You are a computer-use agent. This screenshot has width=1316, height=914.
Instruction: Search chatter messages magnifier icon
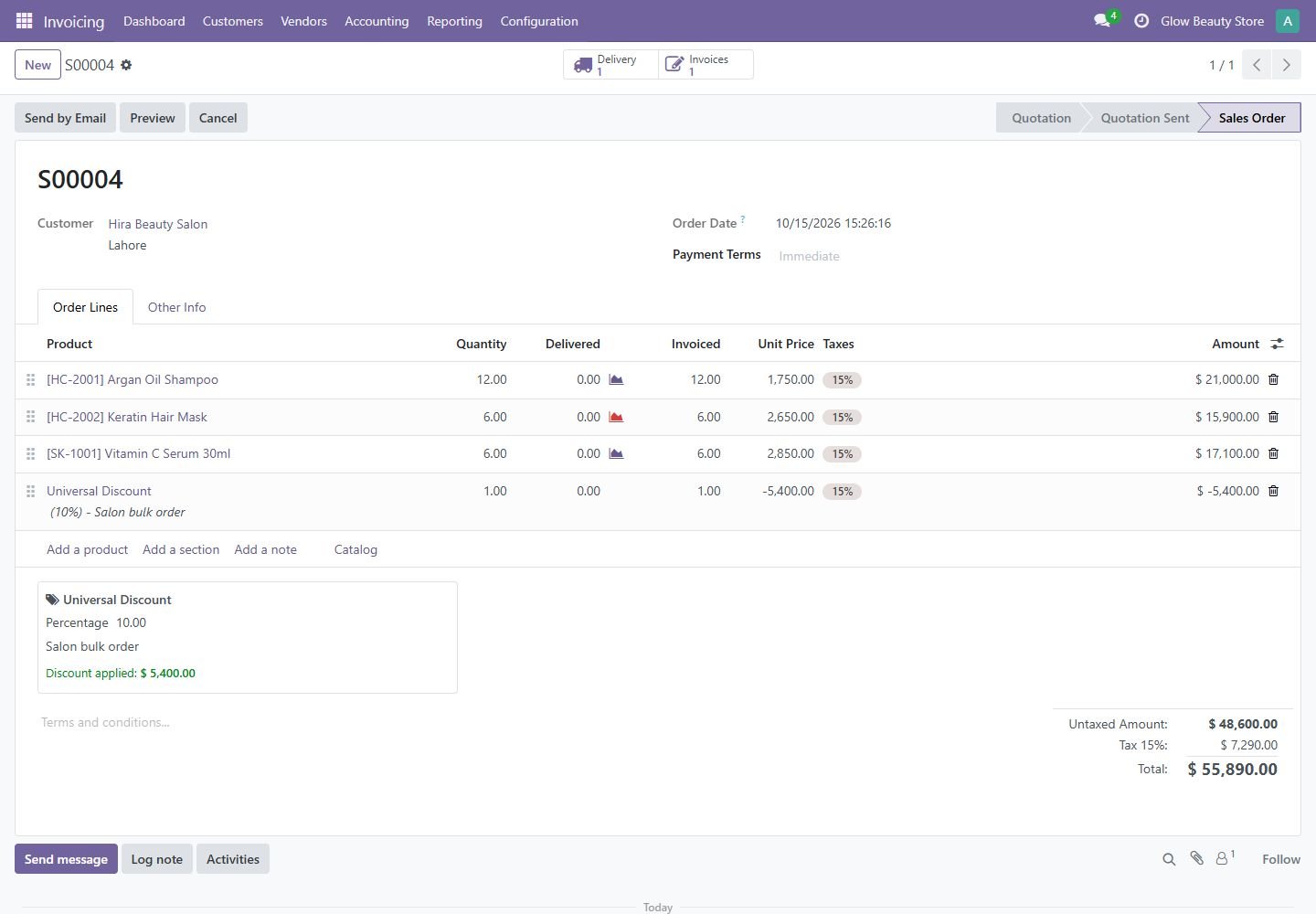tap(1169, 859)
